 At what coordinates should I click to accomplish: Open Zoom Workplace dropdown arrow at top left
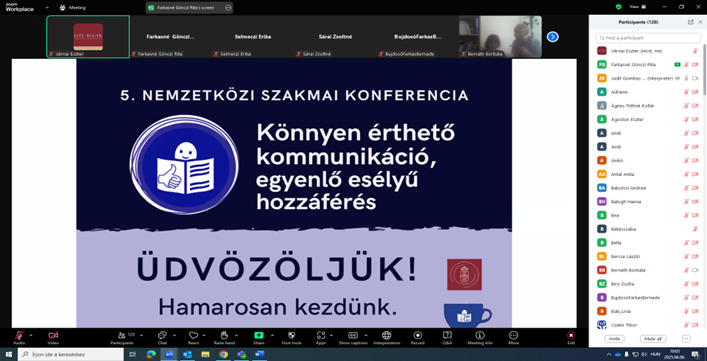click(x=47, y=7)
